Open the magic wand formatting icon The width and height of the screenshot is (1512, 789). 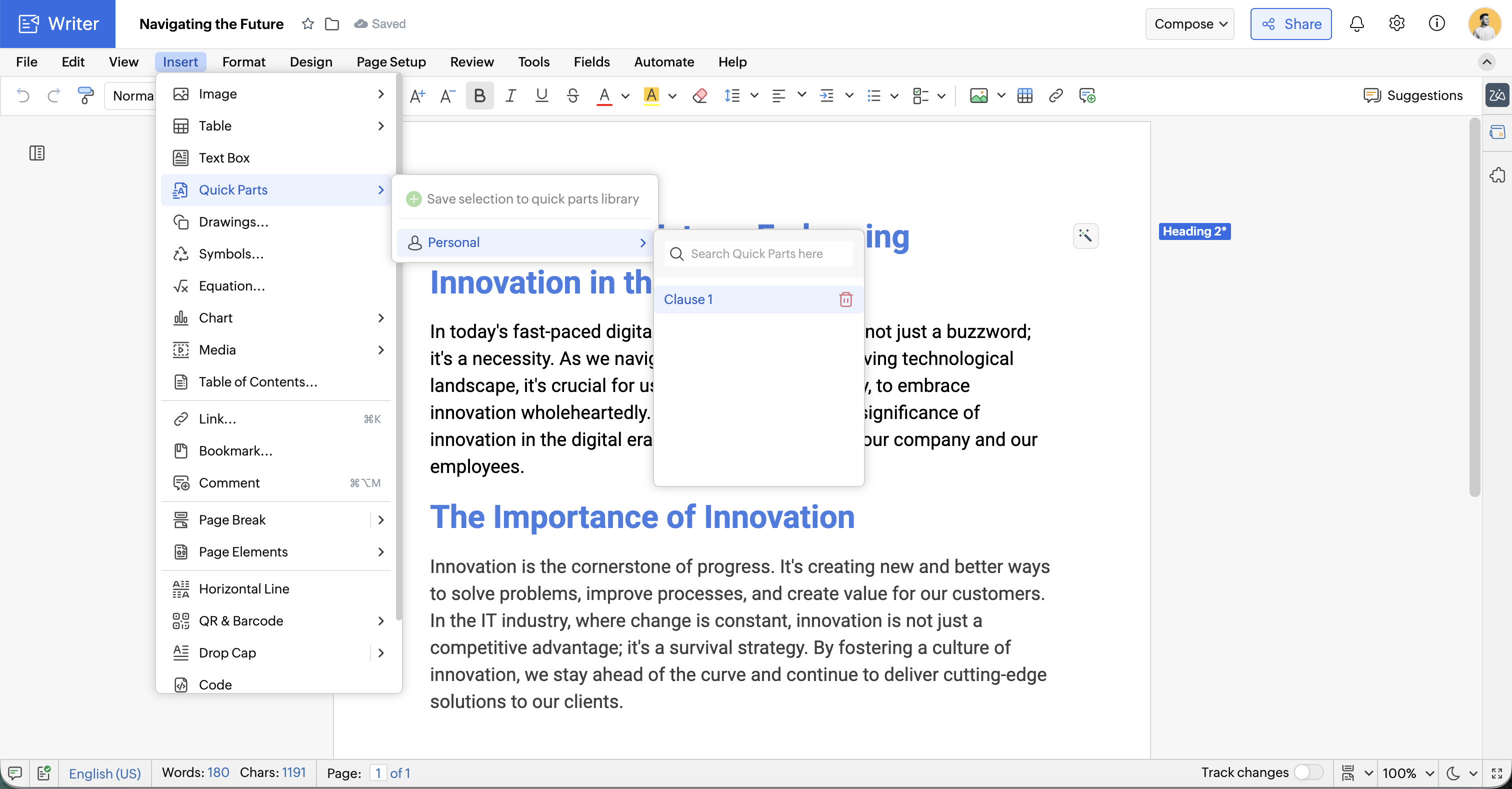pos(1085,235)
